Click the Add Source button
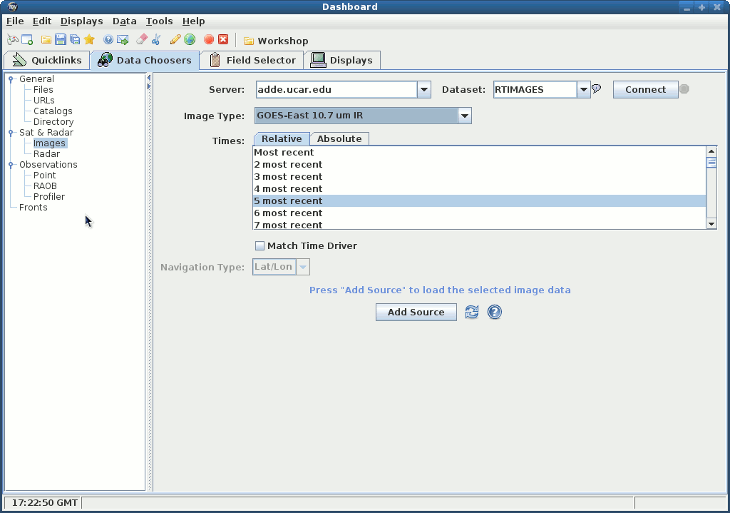Viewport: 730px width, 513px height. tap(415, 312)
